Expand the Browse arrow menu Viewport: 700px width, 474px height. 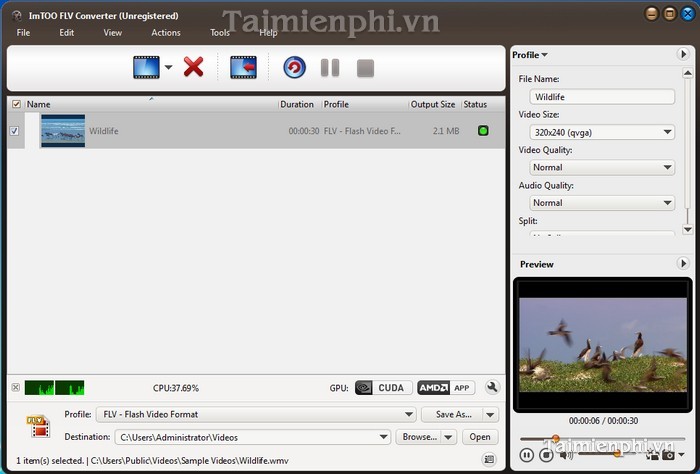coord(449,437)
